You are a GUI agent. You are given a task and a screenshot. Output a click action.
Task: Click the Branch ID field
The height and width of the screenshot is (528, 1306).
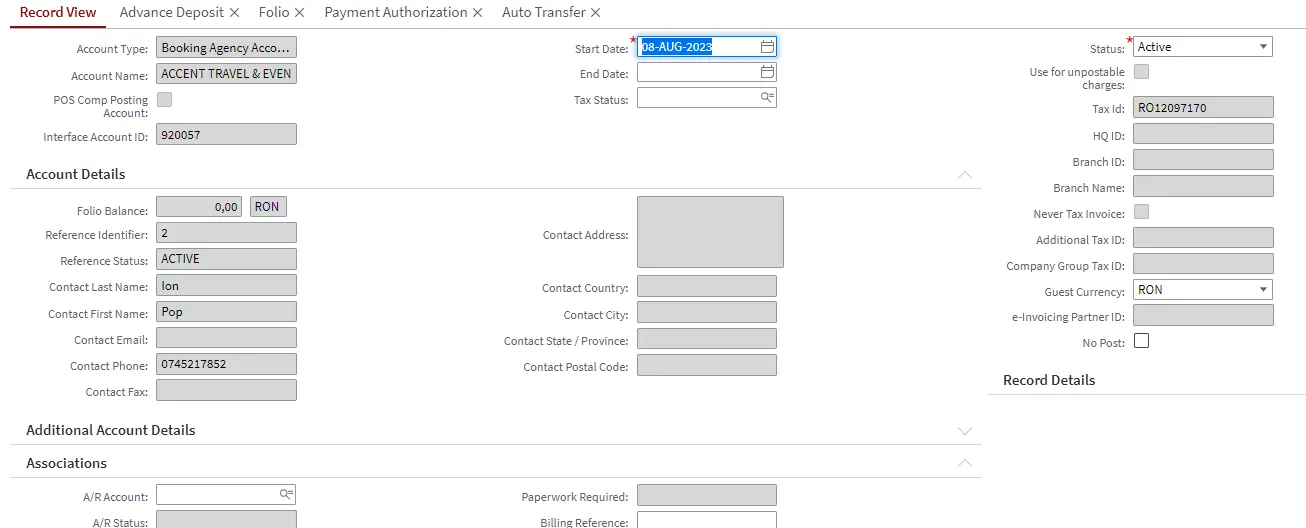[x=1204, y=160]
